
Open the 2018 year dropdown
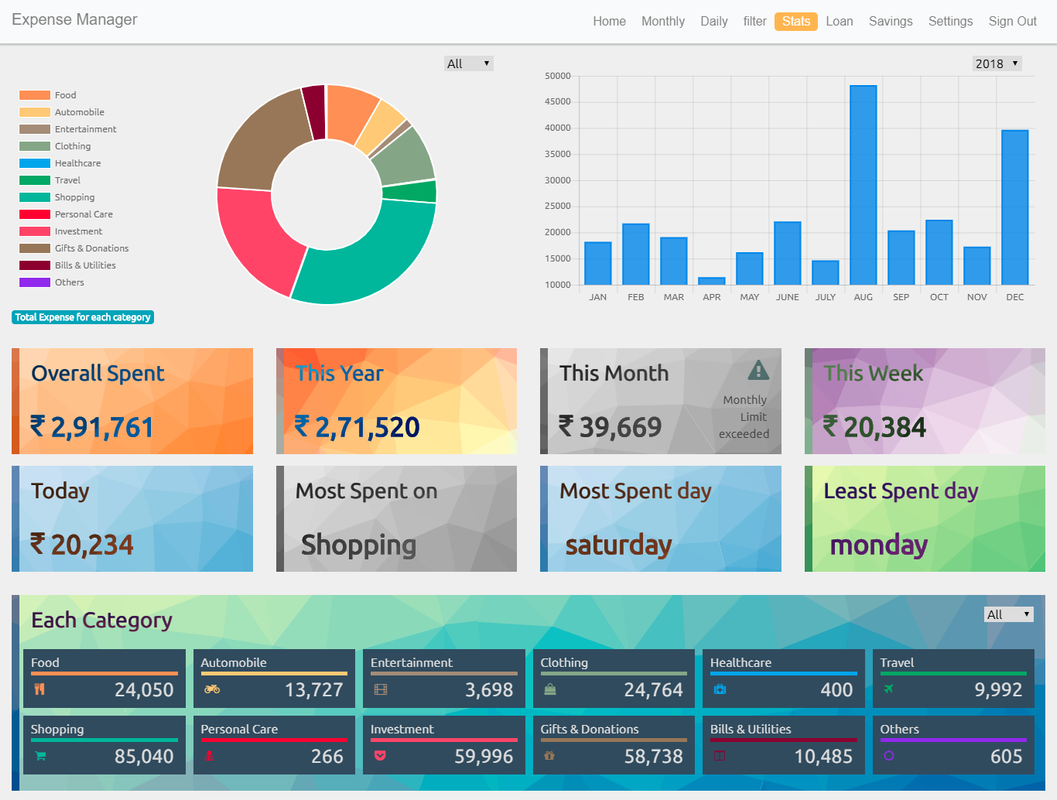997,63
